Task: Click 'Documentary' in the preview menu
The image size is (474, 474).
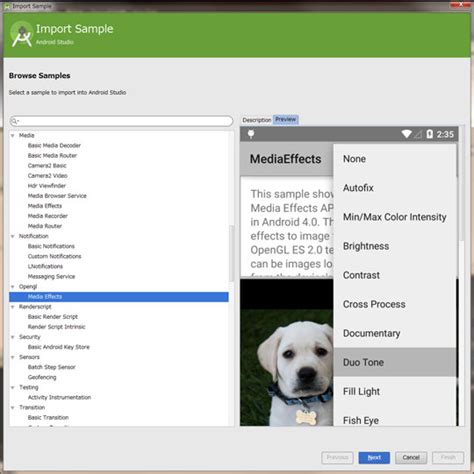Action: pyautogui.click(x=372, y=333)
